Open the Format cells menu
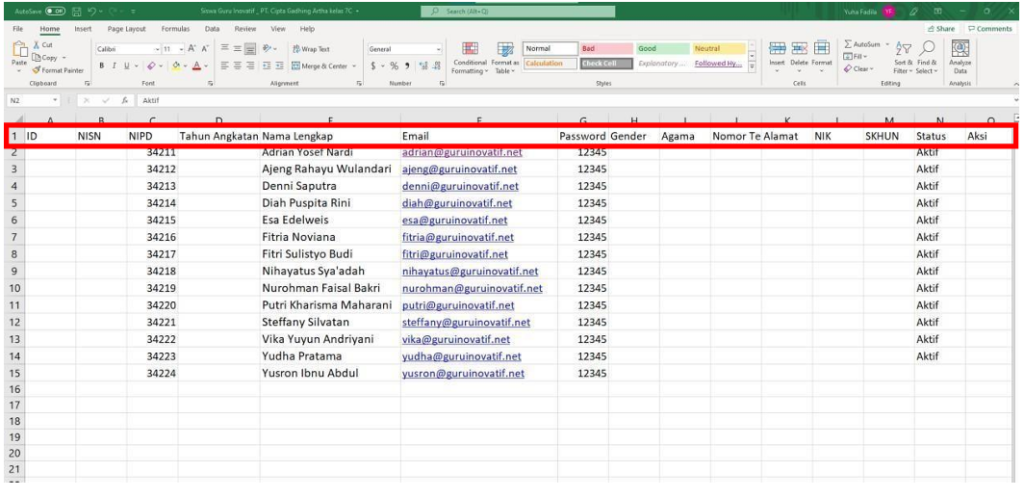The width and height of the screenshot is (1024, 498). (822, 56)
